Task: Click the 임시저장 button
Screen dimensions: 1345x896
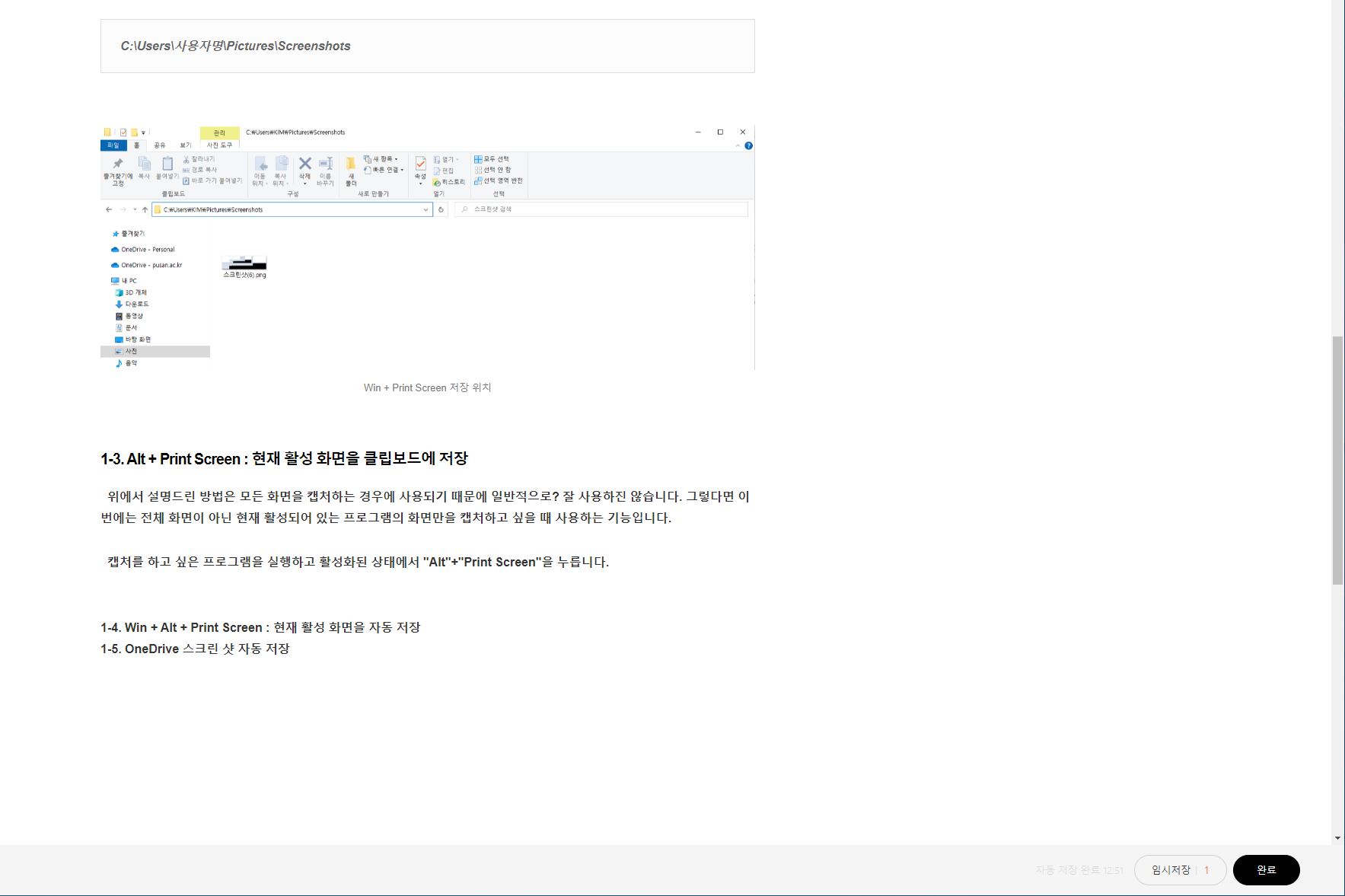Action: coord(1171,870)
